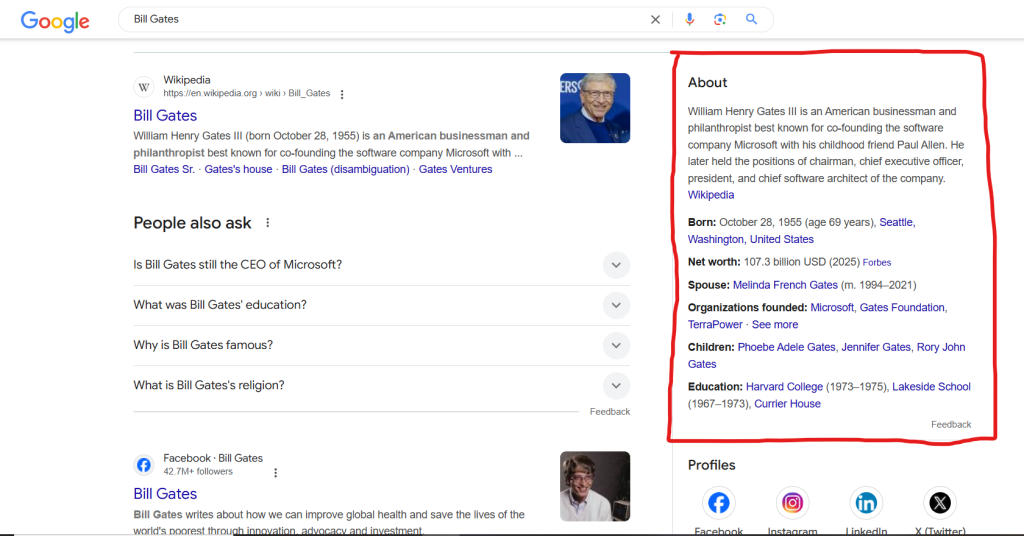
Task: Expand "What was Bill Gates' education?" question
Action: [x=617, y=305]
